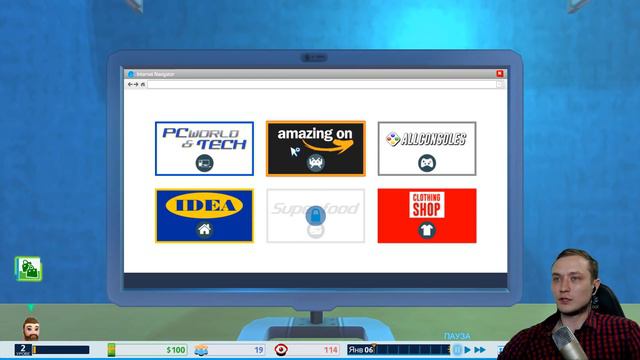
Task: Click the day timeline progress bar
Action: [412, 350]
